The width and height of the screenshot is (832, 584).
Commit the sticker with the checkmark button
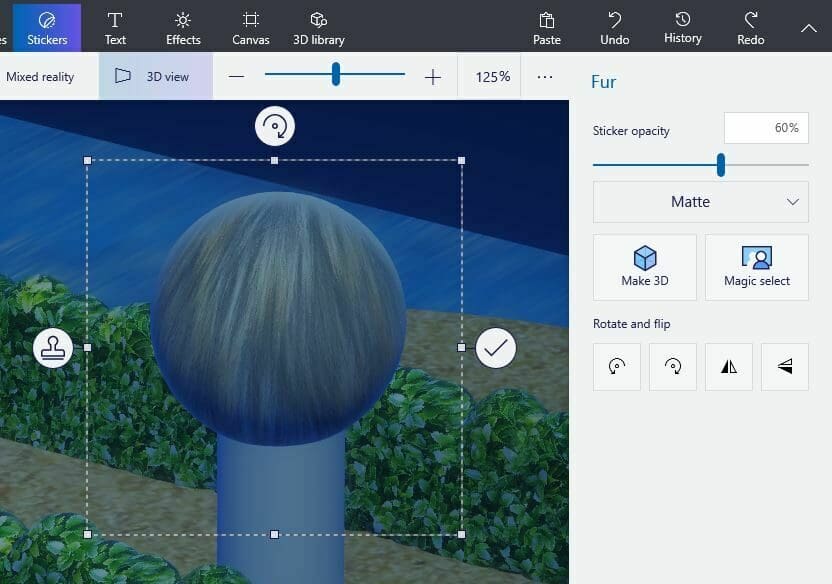[x=496, y=348]
